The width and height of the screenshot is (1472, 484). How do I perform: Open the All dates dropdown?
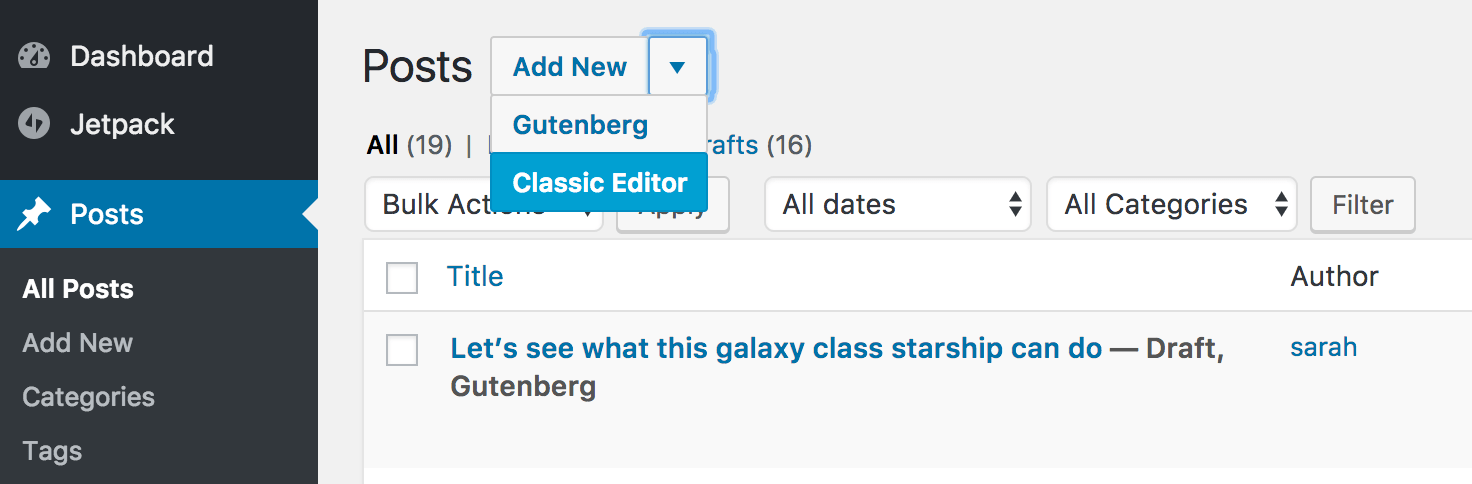coord(897,205)
